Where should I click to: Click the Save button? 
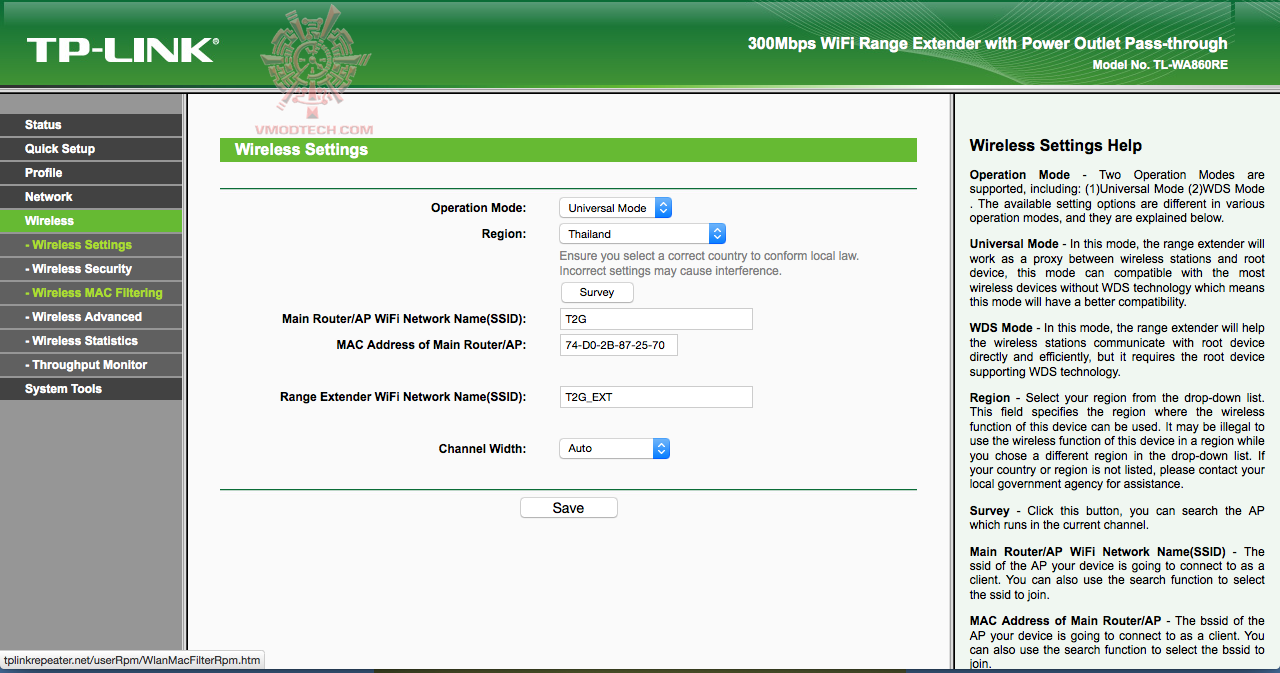pyautogui.click(x=568, y=508)
